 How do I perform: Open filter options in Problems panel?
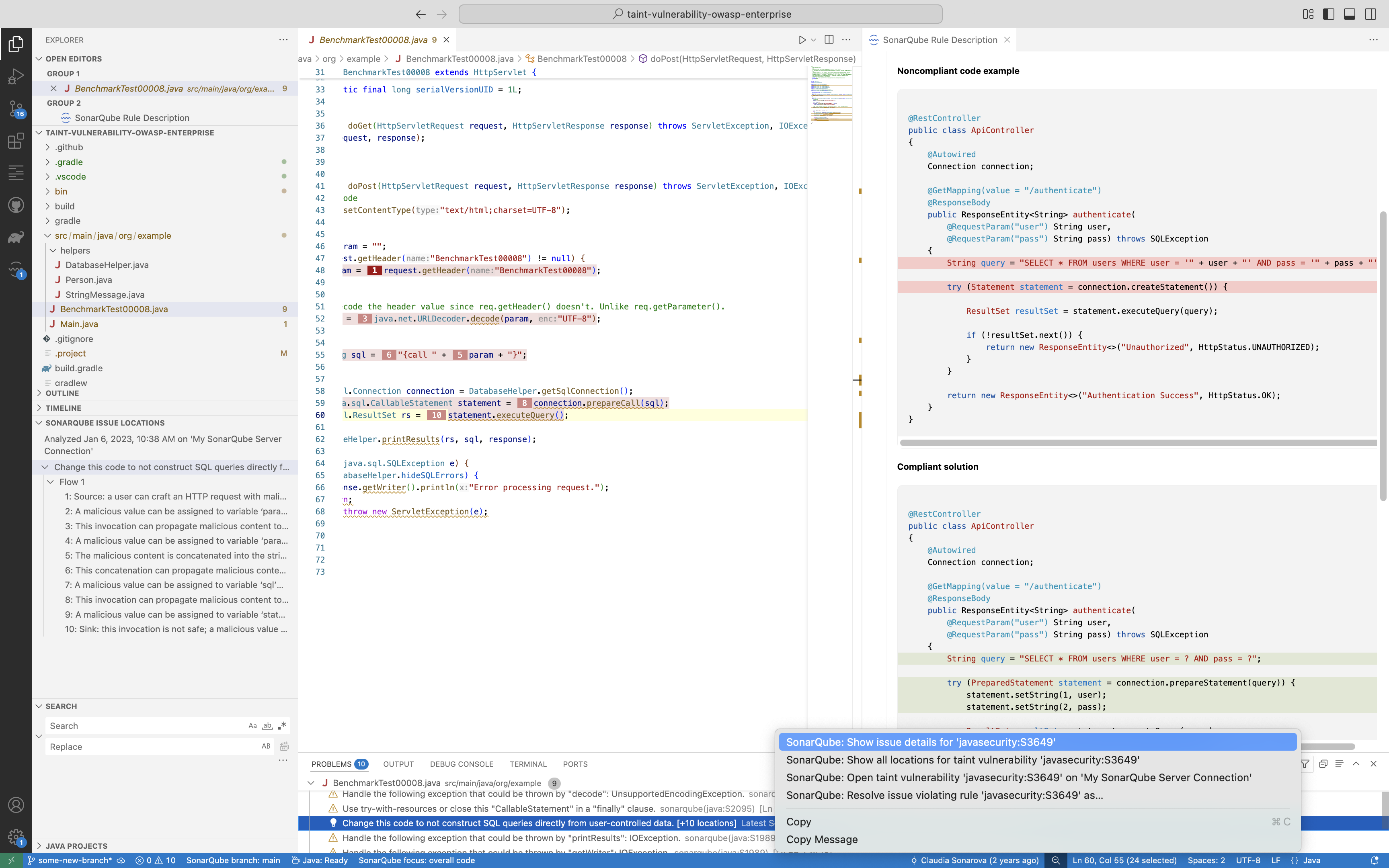click(1305, 764)
